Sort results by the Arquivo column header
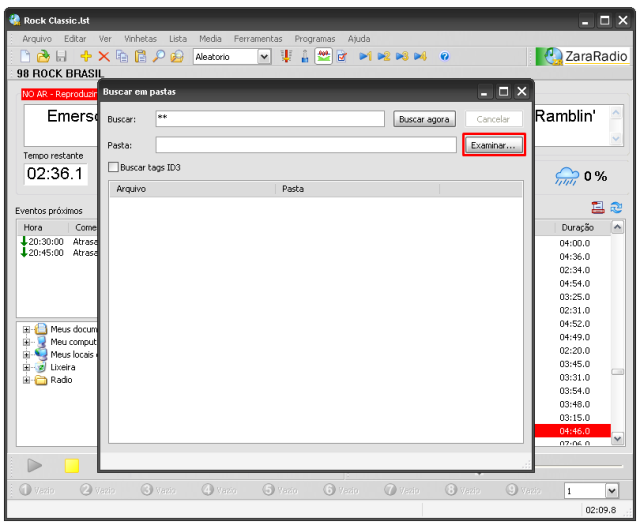The image size is (640, 525). 193,189
